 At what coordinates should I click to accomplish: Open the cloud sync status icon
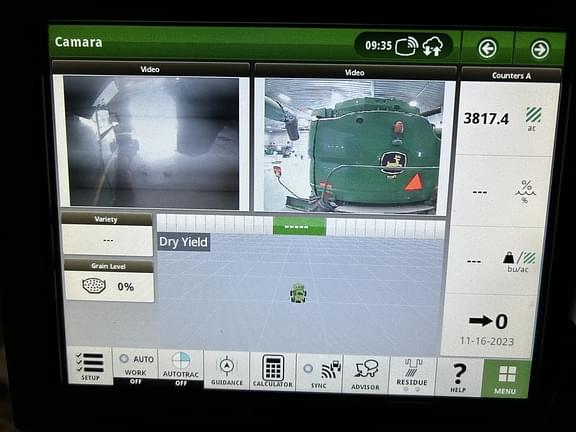[433, 46]
